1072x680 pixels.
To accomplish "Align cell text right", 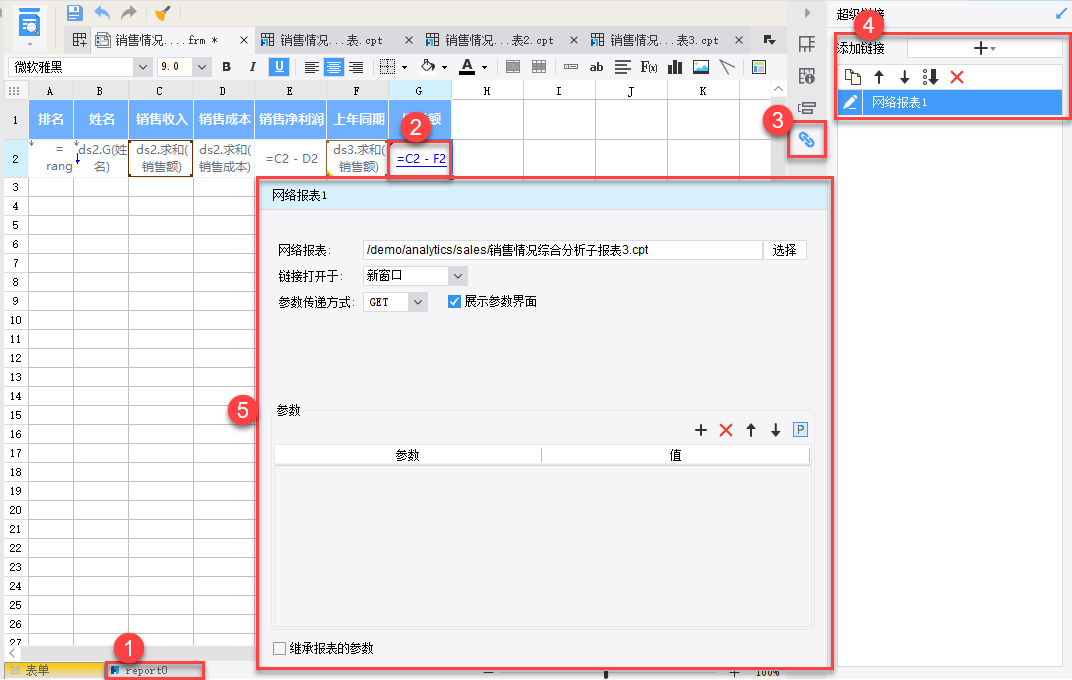I will [356, 67].
